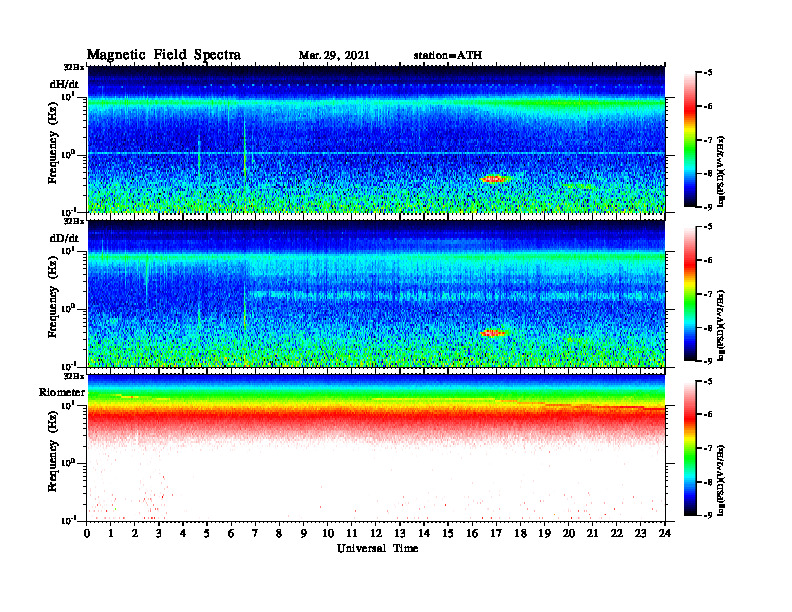The image size is (792, 612).
Task: Click the red burst in dH/dt spectrogram
Action: (493, 179)
